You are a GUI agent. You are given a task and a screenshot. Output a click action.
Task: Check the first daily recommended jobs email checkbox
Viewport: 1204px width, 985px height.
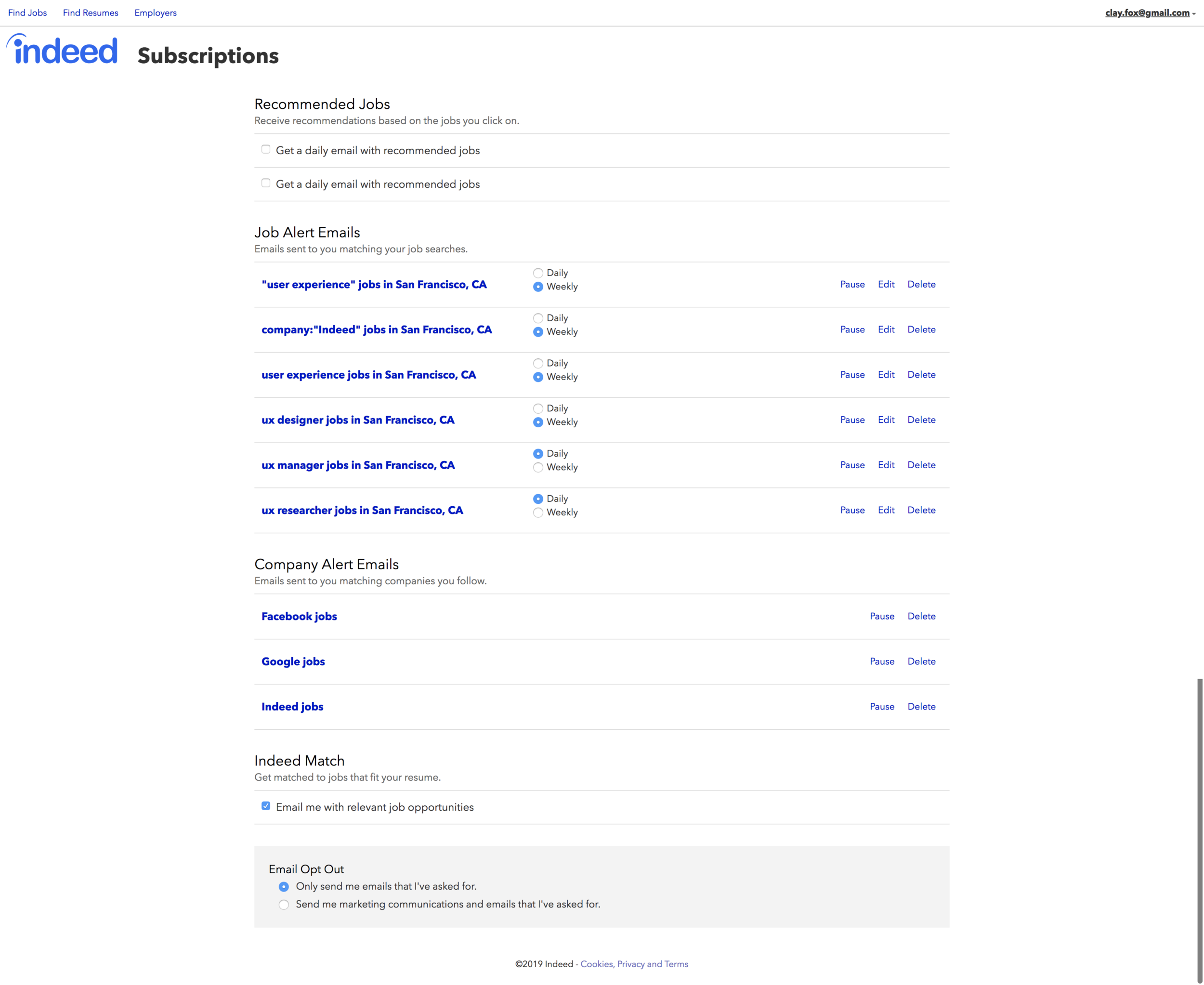(265, 149)
